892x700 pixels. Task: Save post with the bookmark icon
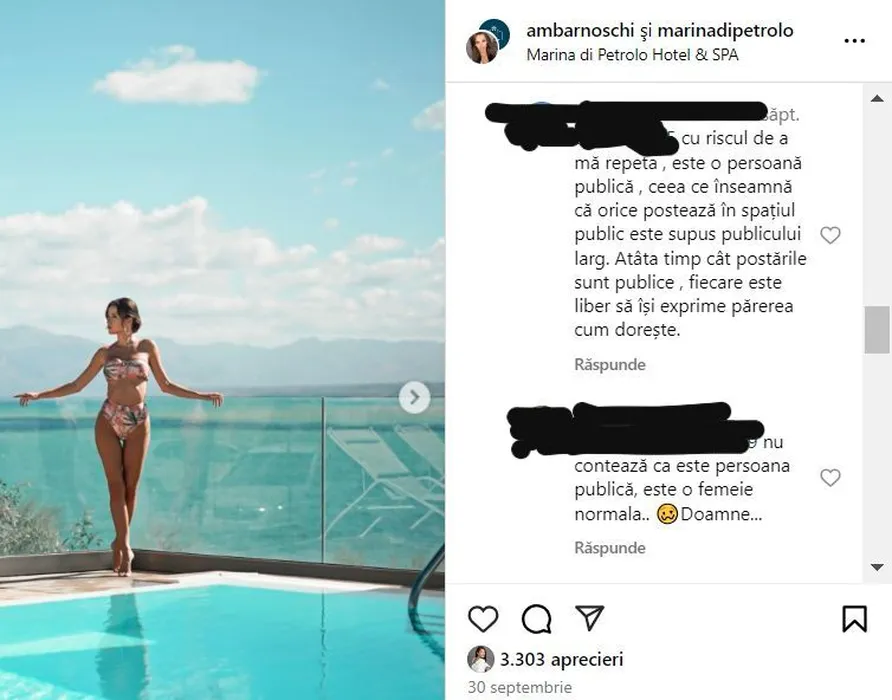(854, 619)
